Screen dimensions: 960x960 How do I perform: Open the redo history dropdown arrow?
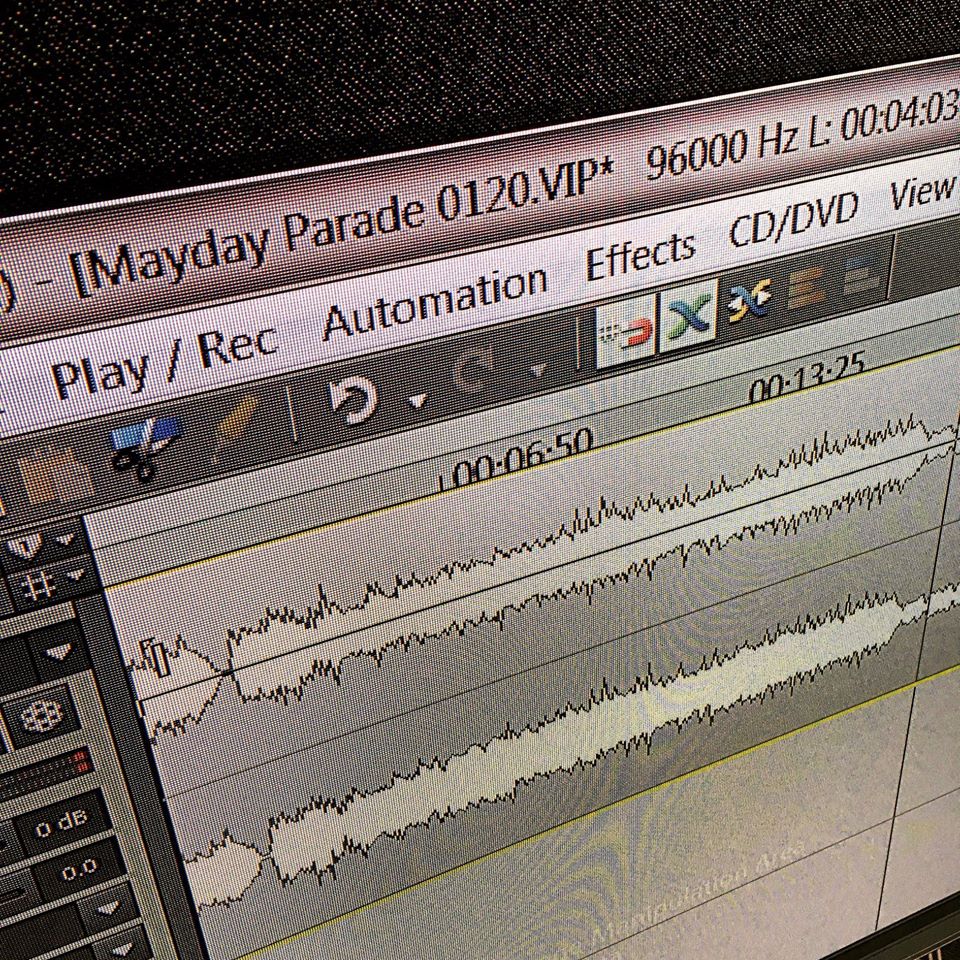pos(538,370)
